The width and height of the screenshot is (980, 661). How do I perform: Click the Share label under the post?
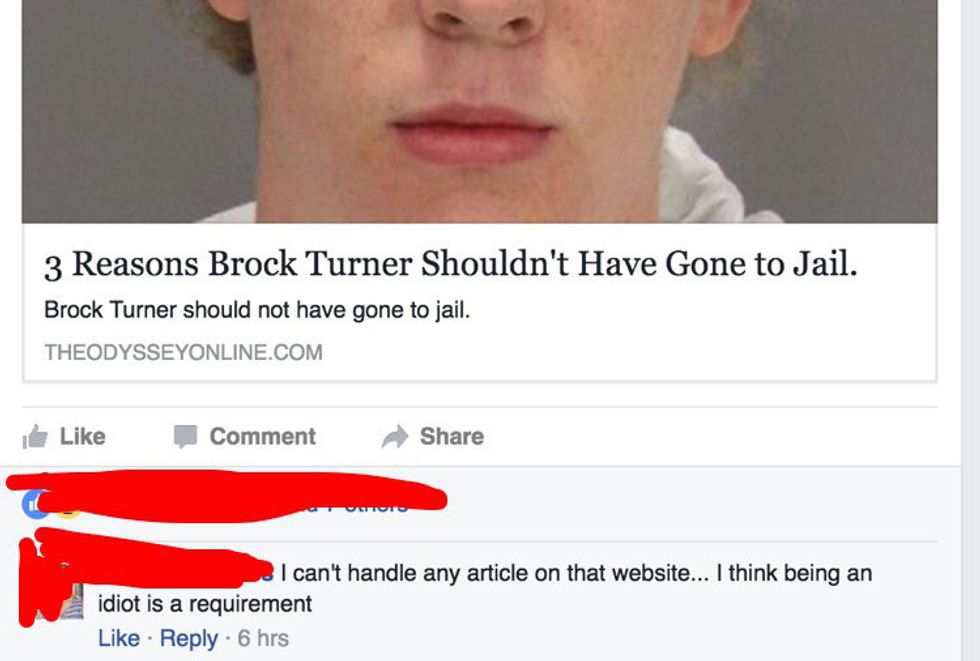click(452, 436)
